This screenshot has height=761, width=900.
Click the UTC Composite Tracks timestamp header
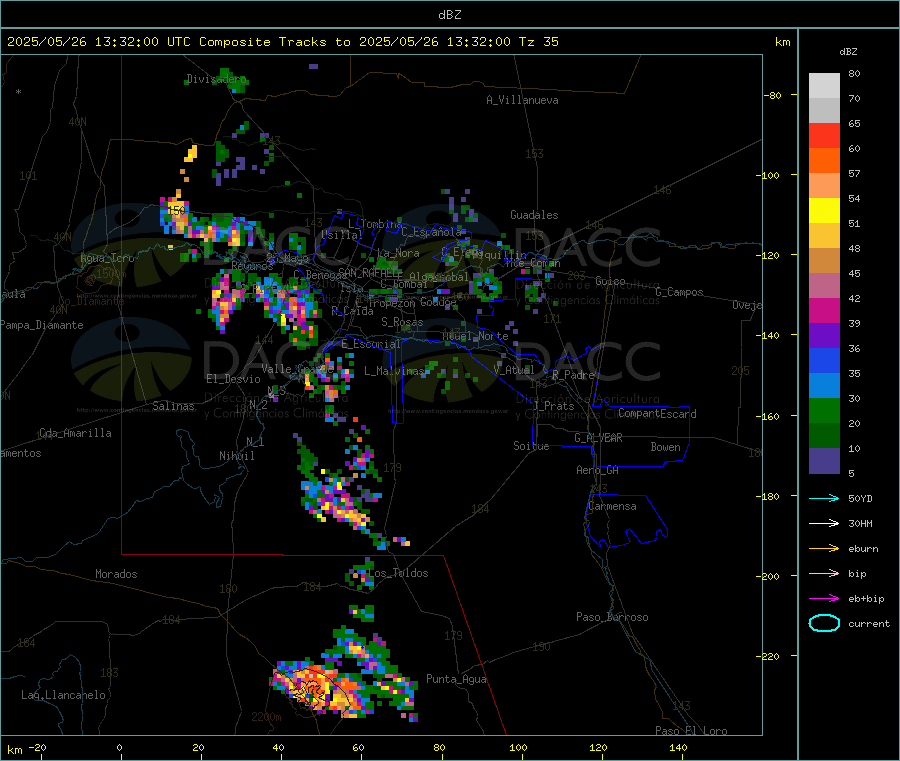pos(282,42)
